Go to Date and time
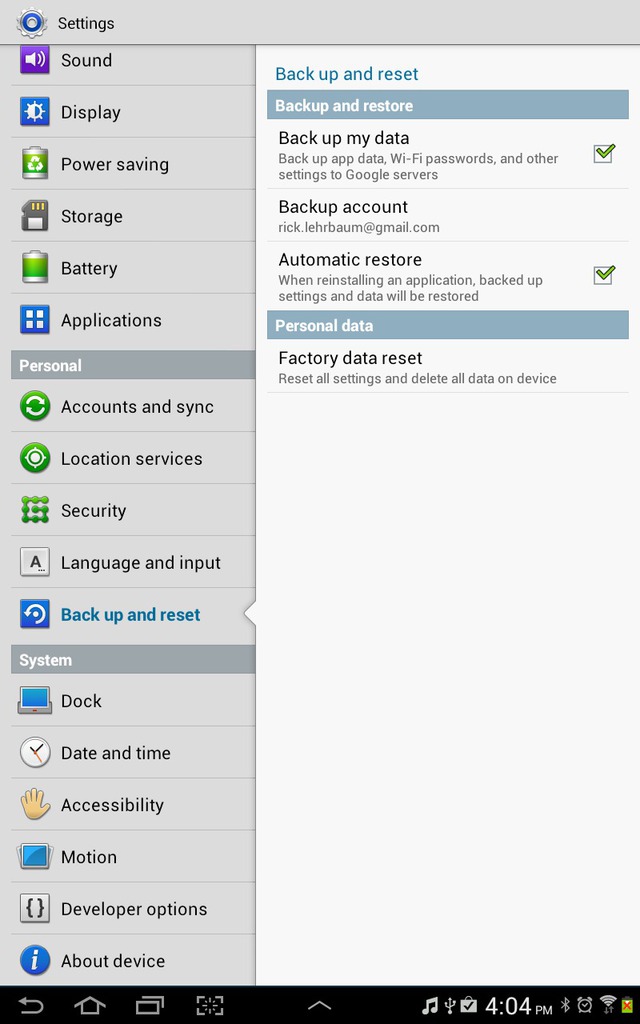640x1024 pixels. (133, 752)
